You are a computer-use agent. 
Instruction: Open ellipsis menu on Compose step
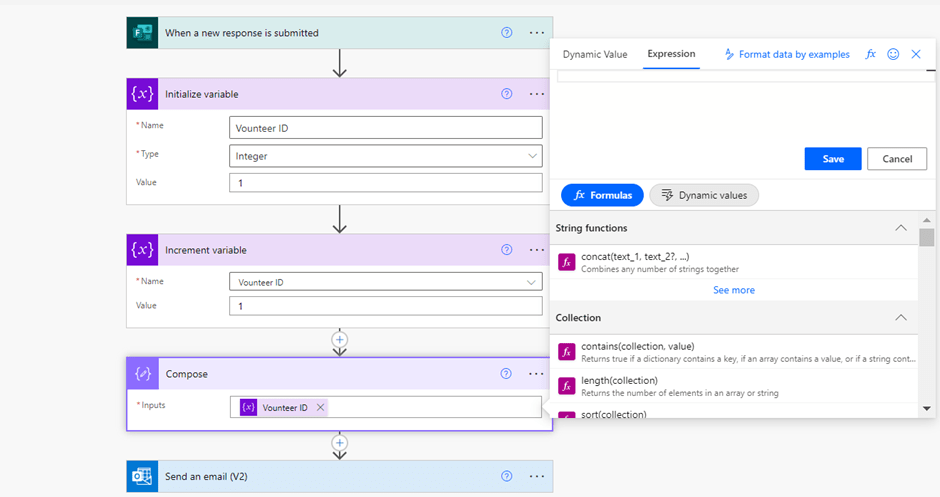coord(537,374)
